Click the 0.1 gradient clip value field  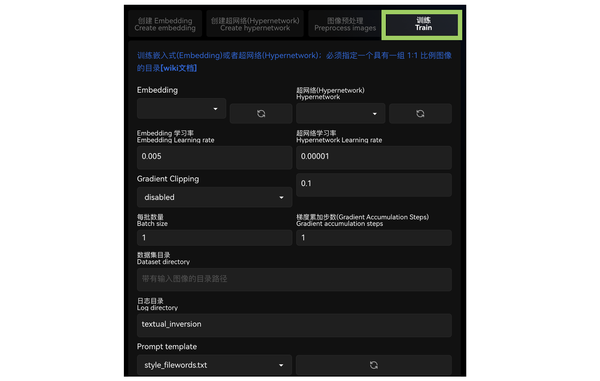[374, 185]
